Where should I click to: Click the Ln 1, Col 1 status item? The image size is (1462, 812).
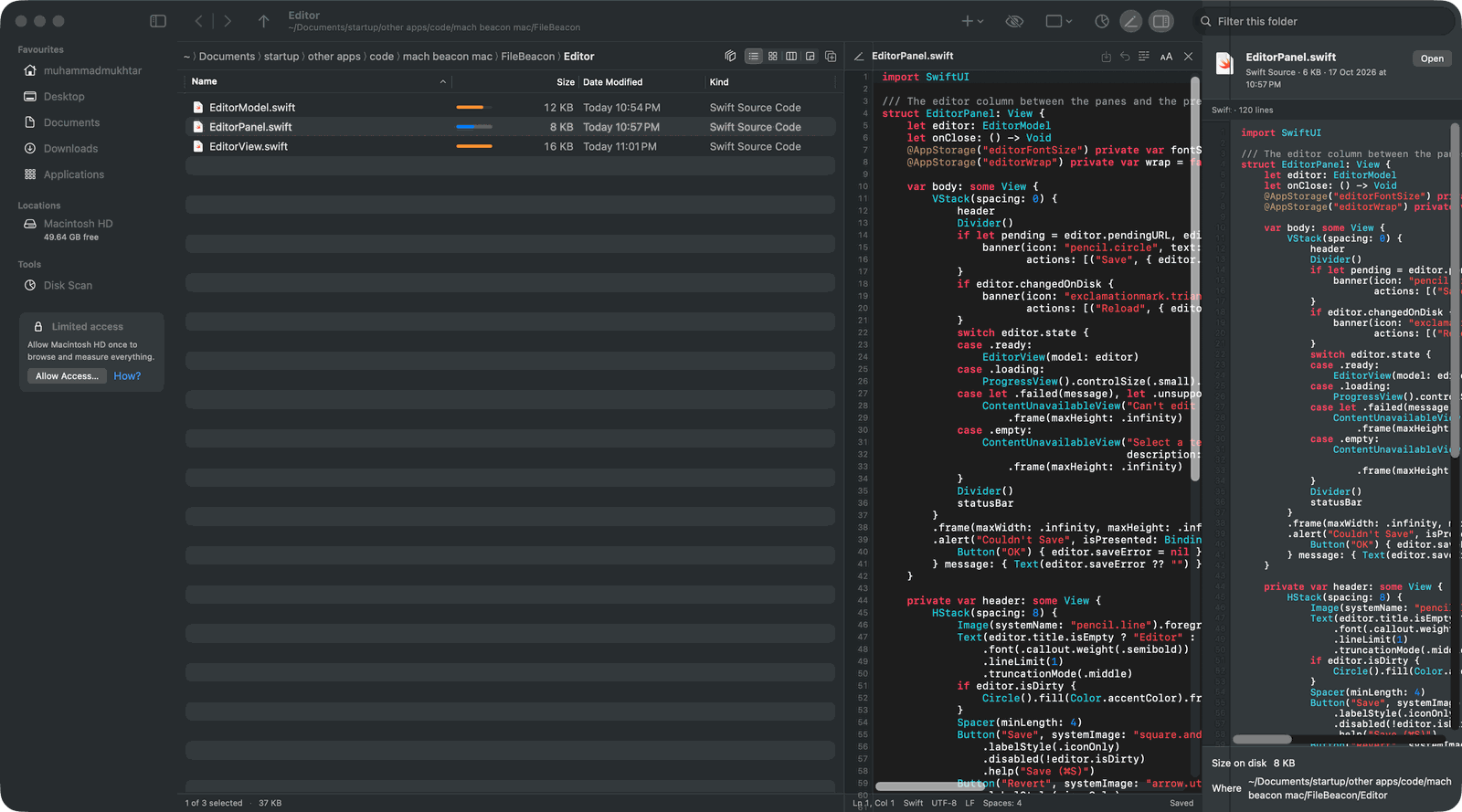[x=874, y=804]
